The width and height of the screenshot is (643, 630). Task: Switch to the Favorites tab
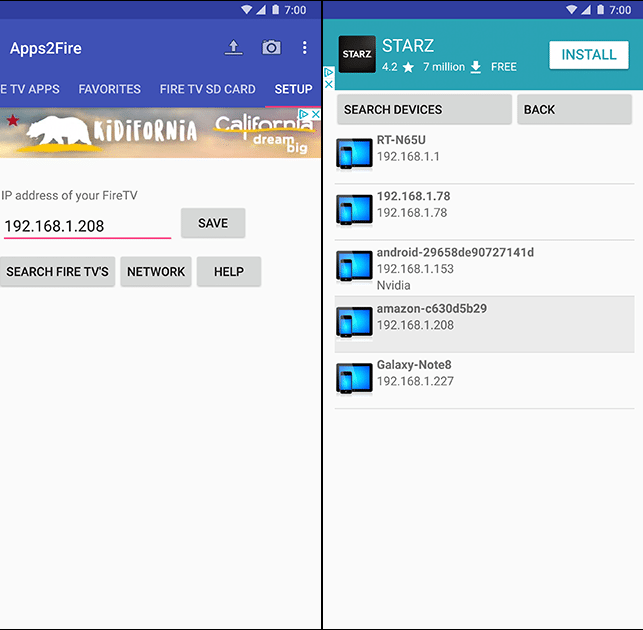(x=109, y=89)
